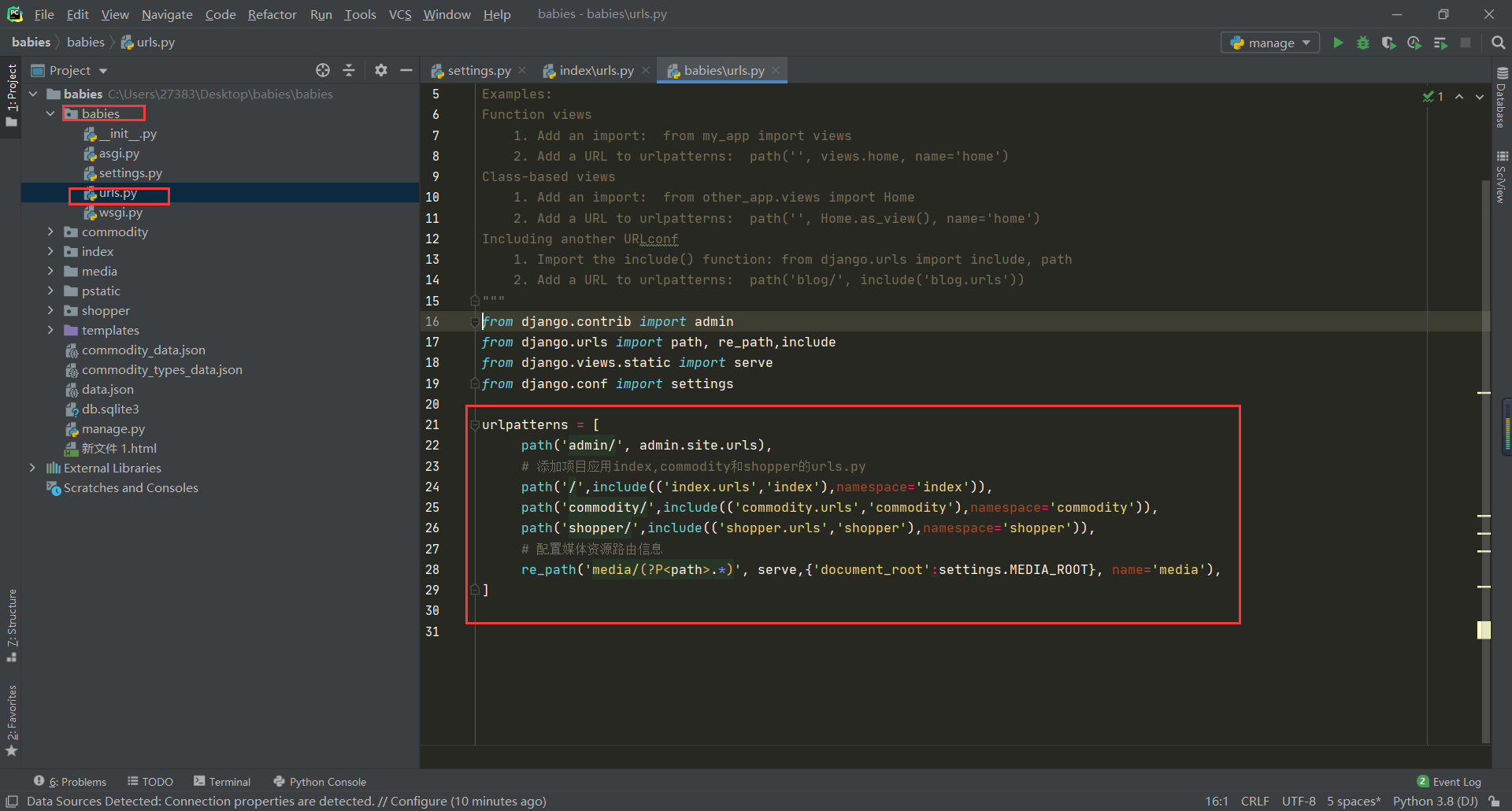
Task: Expand the pstatic folder
Action: 50,291
